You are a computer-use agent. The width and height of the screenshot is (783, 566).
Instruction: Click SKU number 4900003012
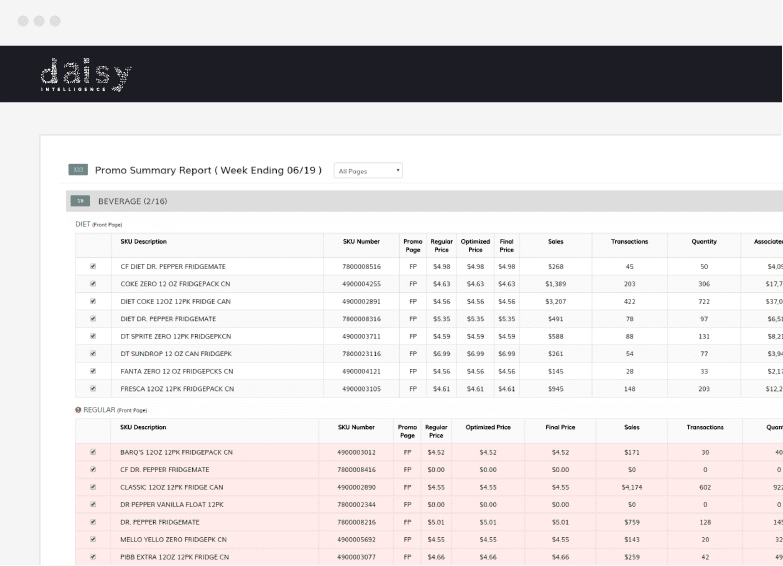[357, 453]
